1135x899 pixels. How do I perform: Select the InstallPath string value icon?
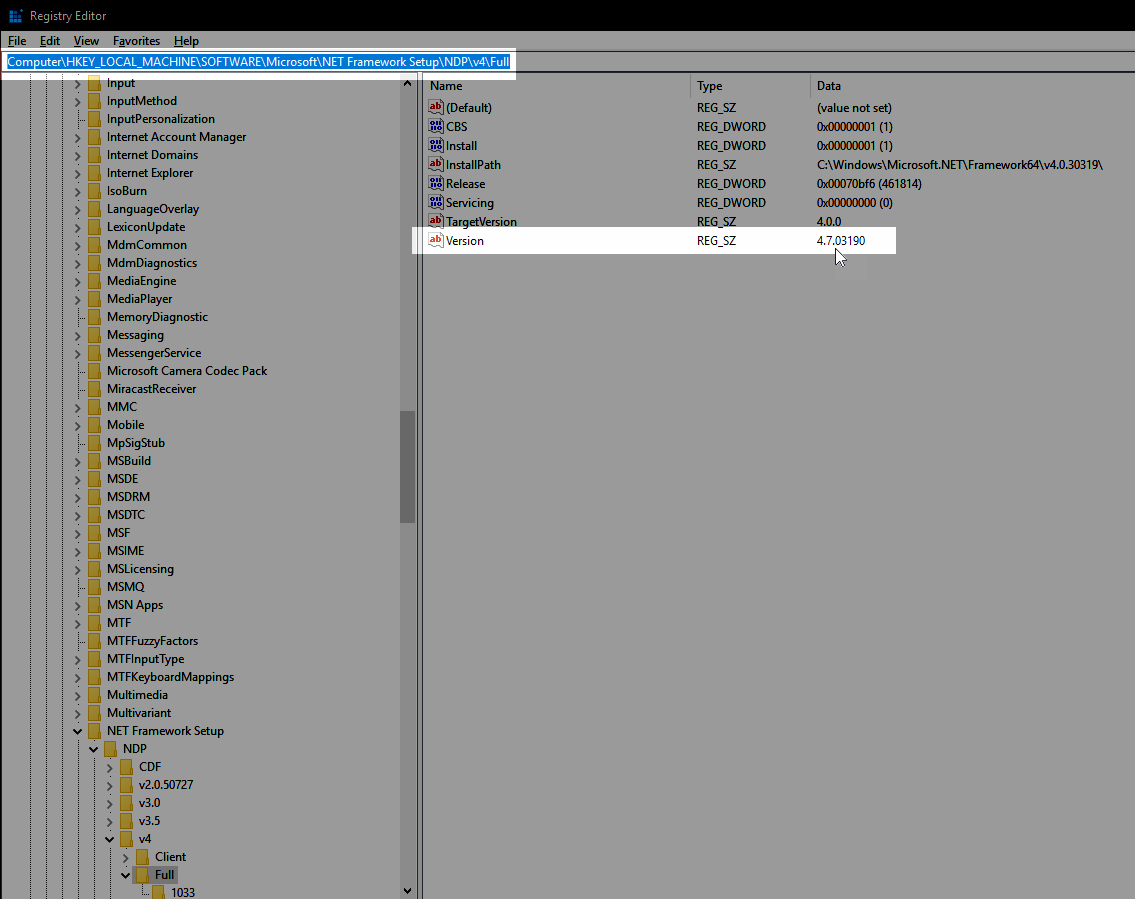[436, 164]
